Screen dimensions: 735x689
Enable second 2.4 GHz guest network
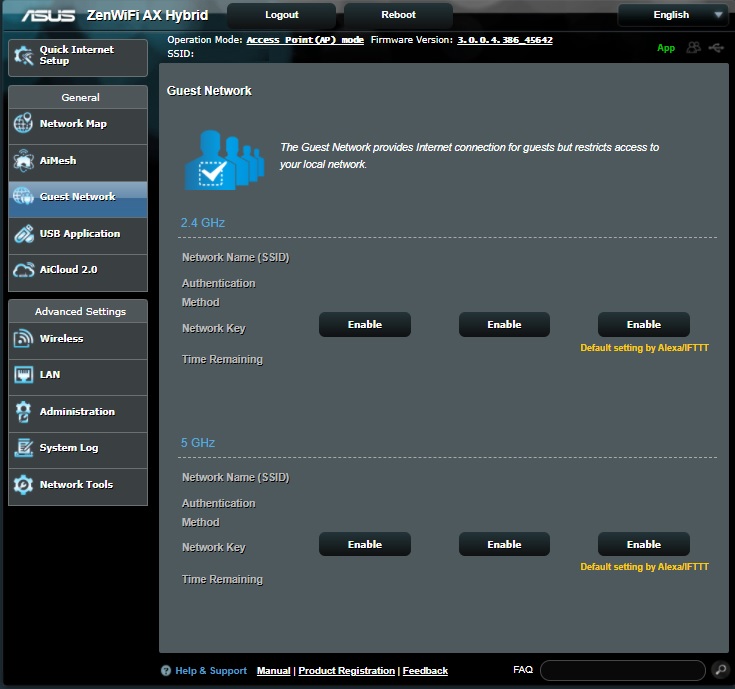[x=504, y=324]
